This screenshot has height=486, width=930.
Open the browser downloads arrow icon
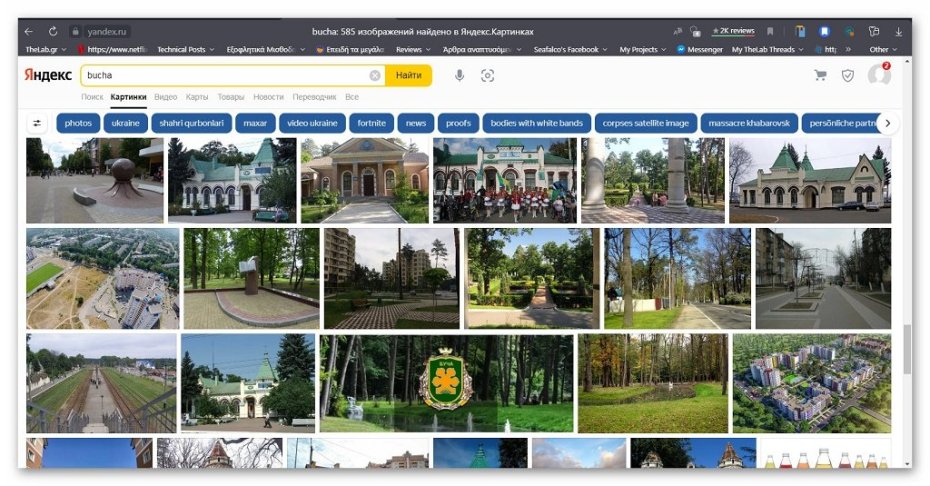pos(899,31)
